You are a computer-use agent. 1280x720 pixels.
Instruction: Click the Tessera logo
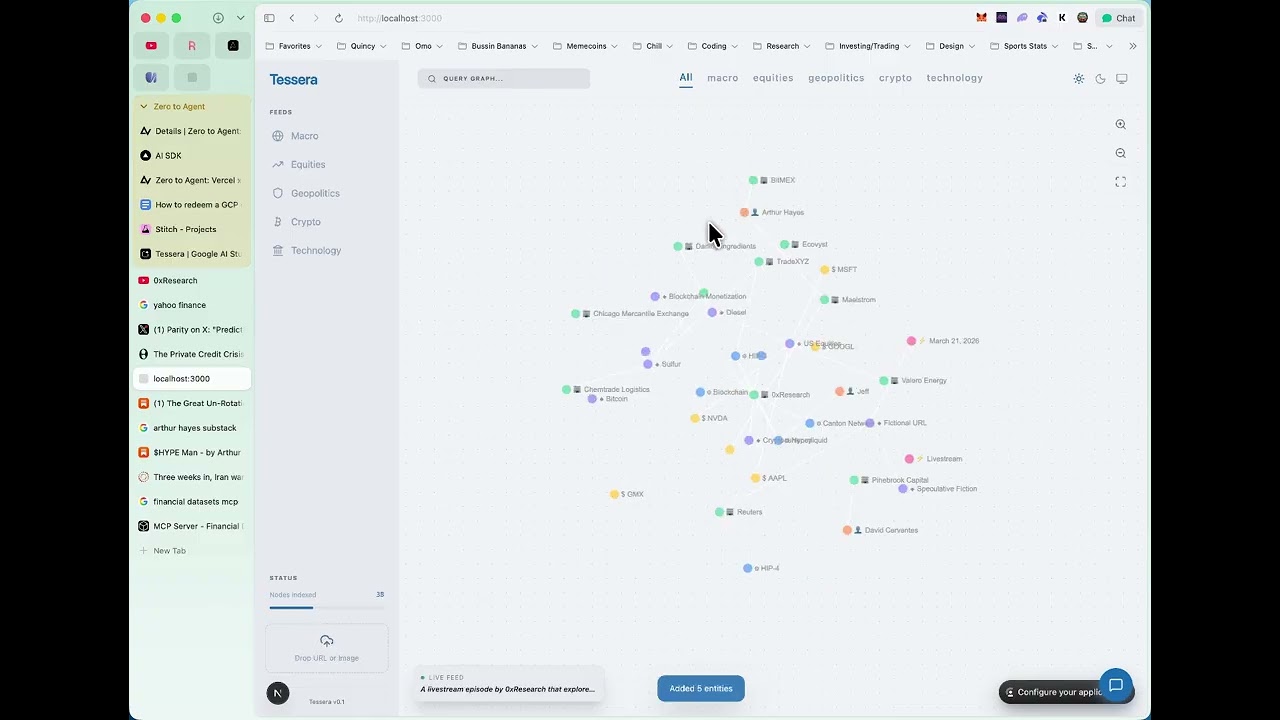[x=293, y=79]
